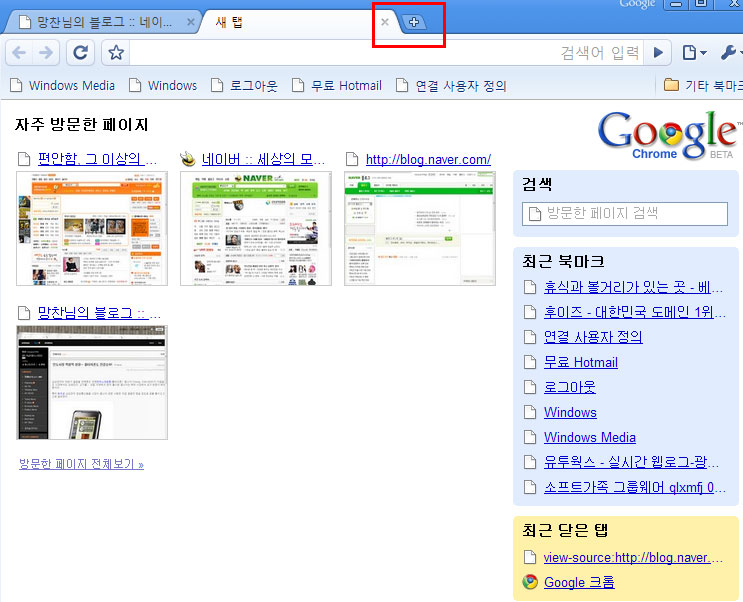Open Windows bookmark in bookmarks bar
Viewport: 743px width, 602px height.
pos(163,85)
